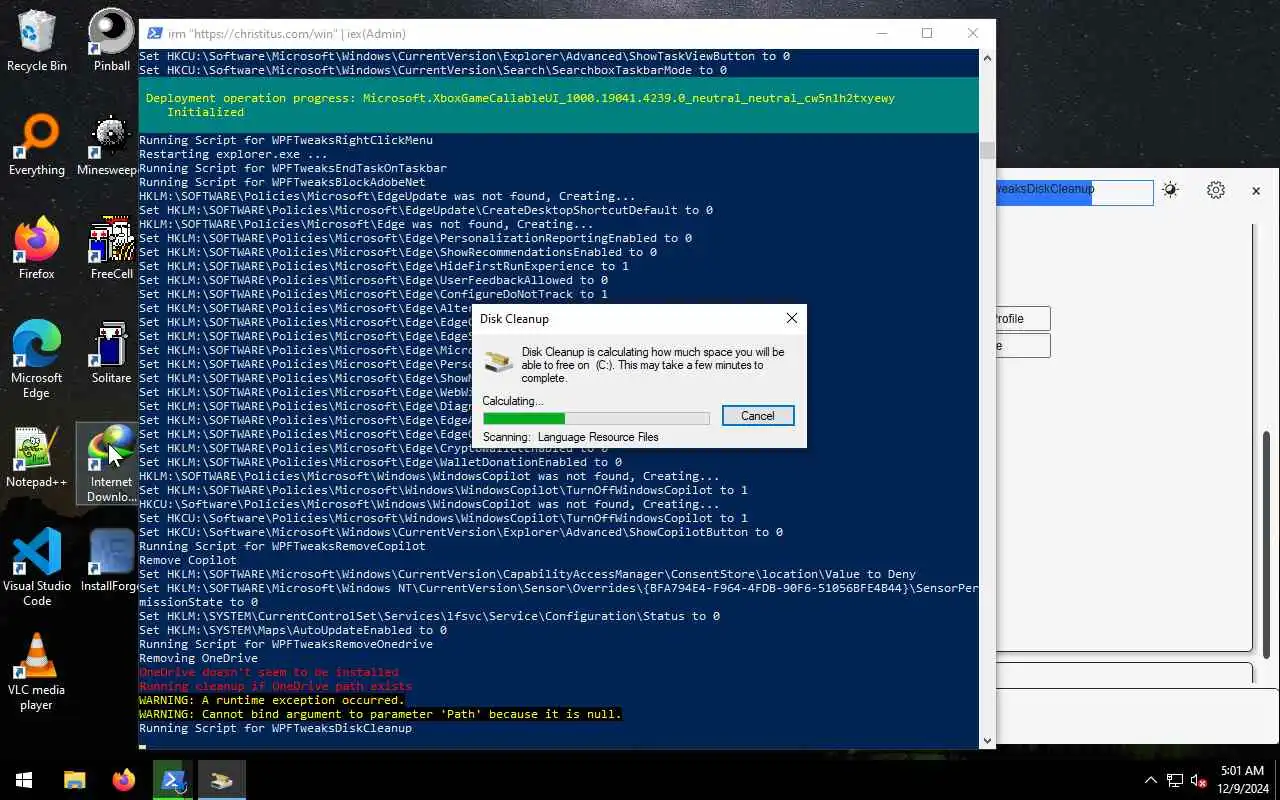Show hidden system tray icons

coord(1150,780)
